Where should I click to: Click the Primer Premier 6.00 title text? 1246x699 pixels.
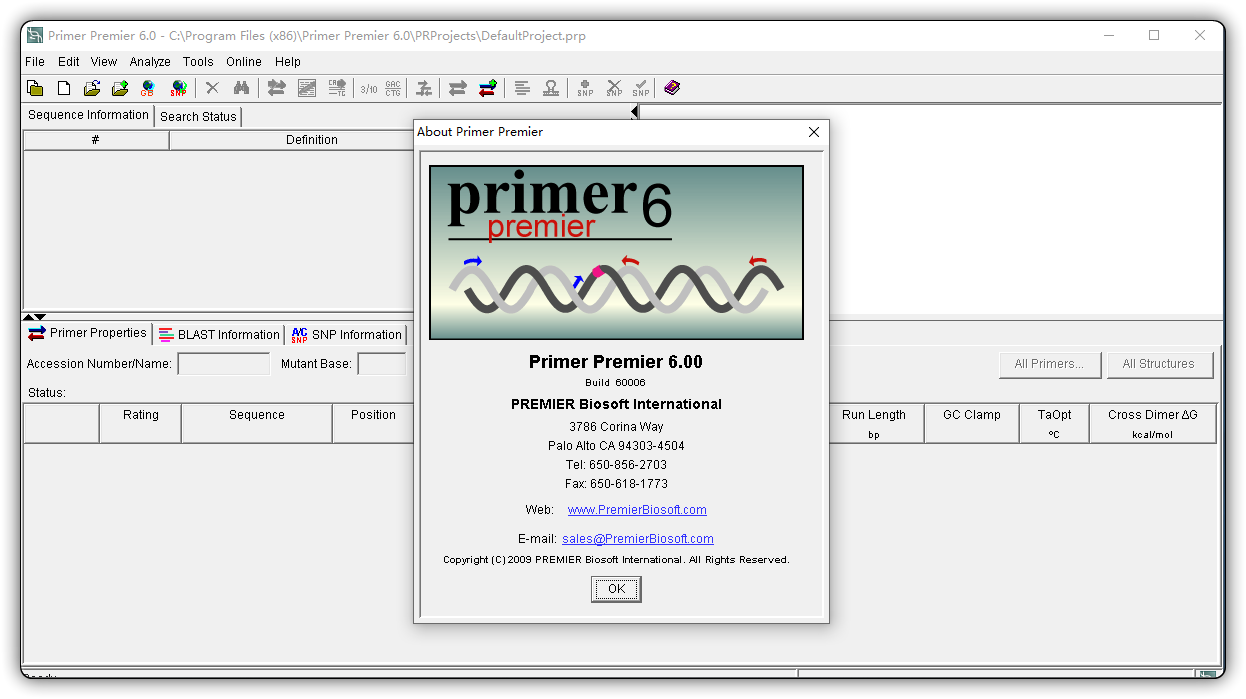click(616, 362)
